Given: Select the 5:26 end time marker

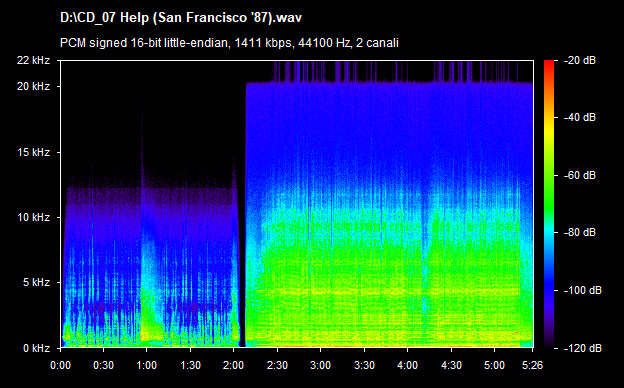Looking at the screenshot, I should [x=532, y=365].
